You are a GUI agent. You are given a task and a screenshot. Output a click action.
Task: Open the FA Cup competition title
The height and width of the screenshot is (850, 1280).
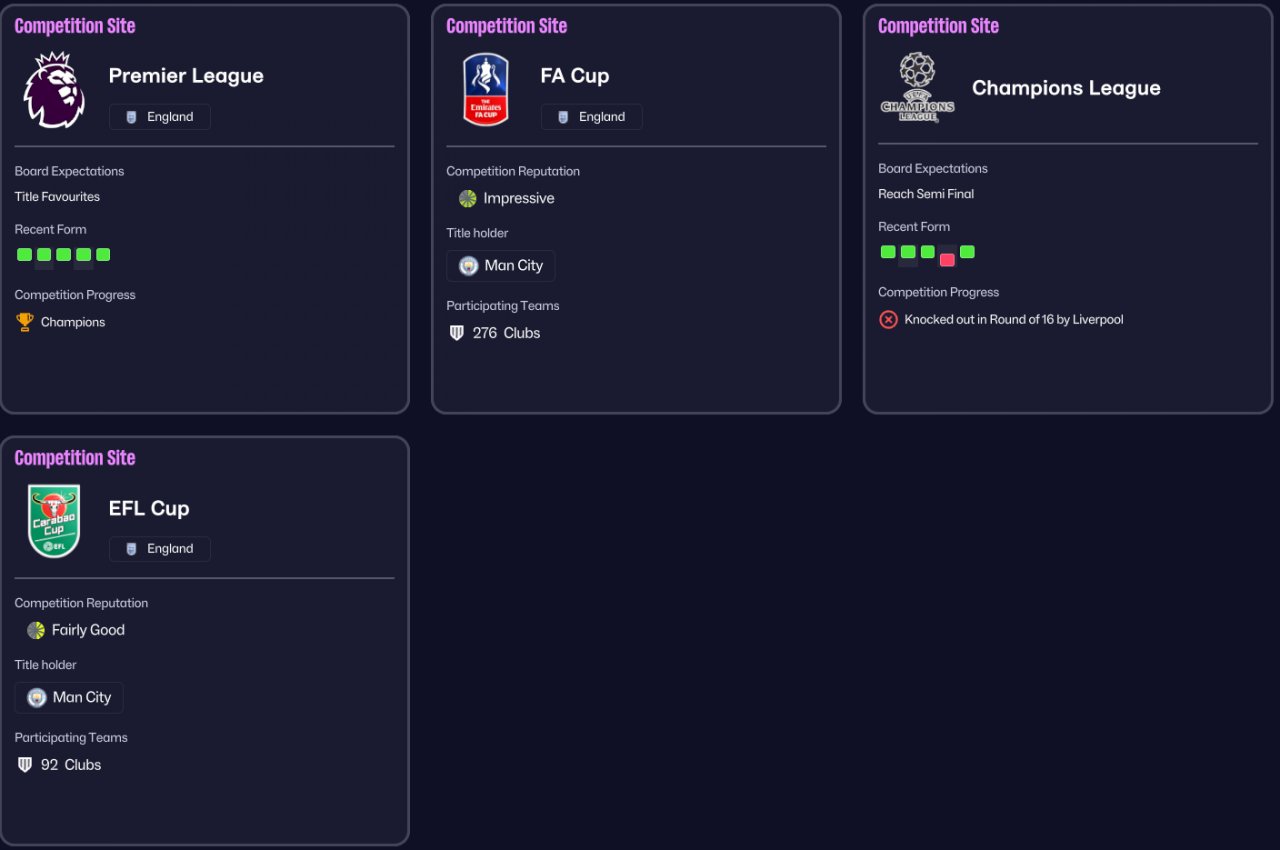tap(575, 76)
